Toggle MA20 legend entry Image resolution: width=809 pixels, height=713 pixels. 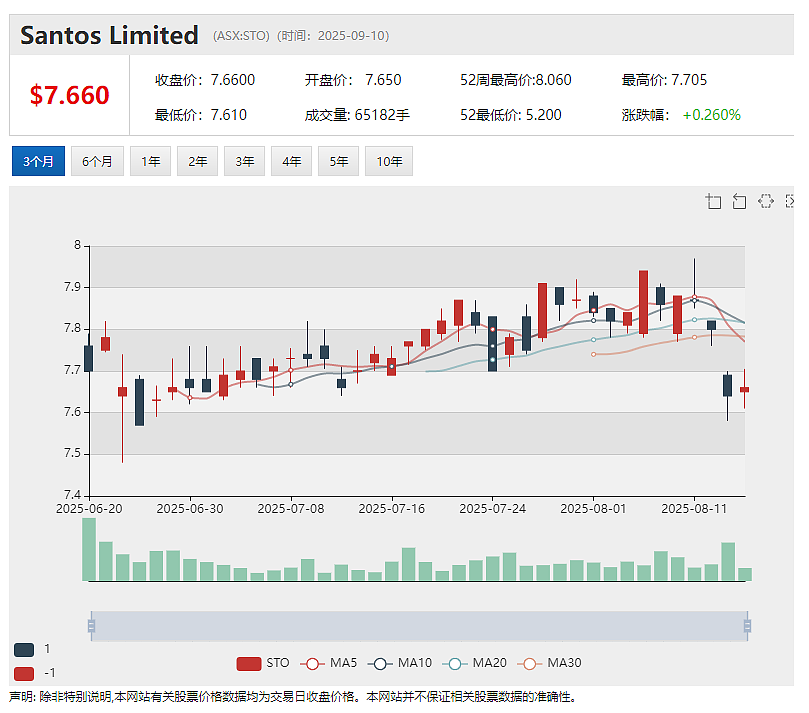[475, 663]
